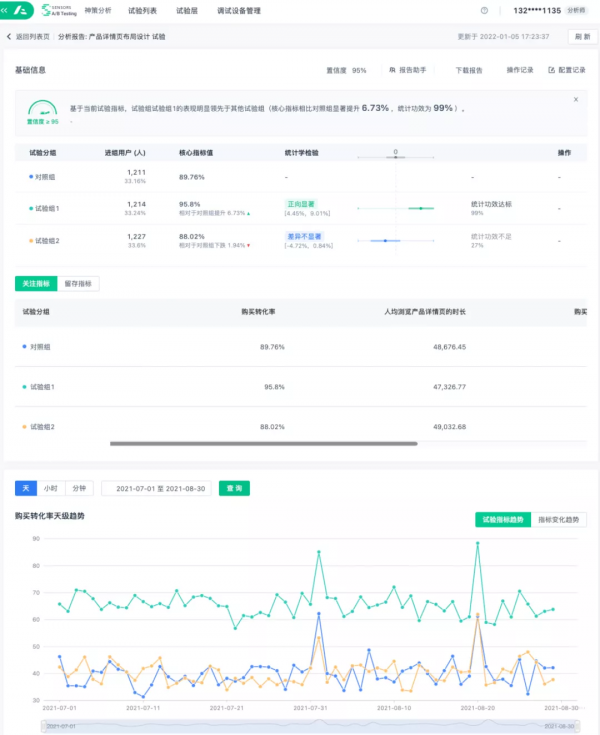Open account dropdown 132****1135
Screen dimensions: 600x735
pyautogui.click(x=538, y=11)
